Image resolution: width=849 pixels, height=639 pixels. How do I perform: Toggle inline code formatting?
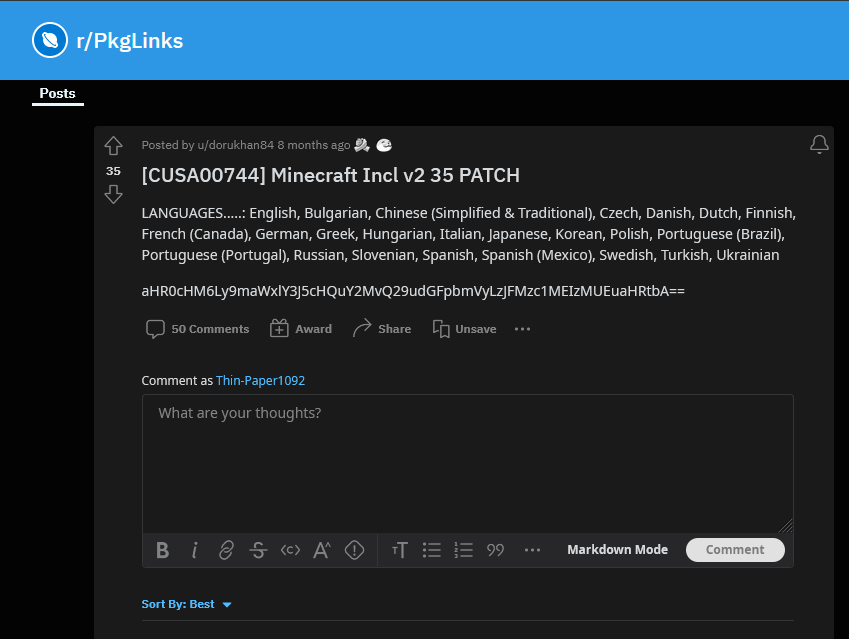pos(290,550)
